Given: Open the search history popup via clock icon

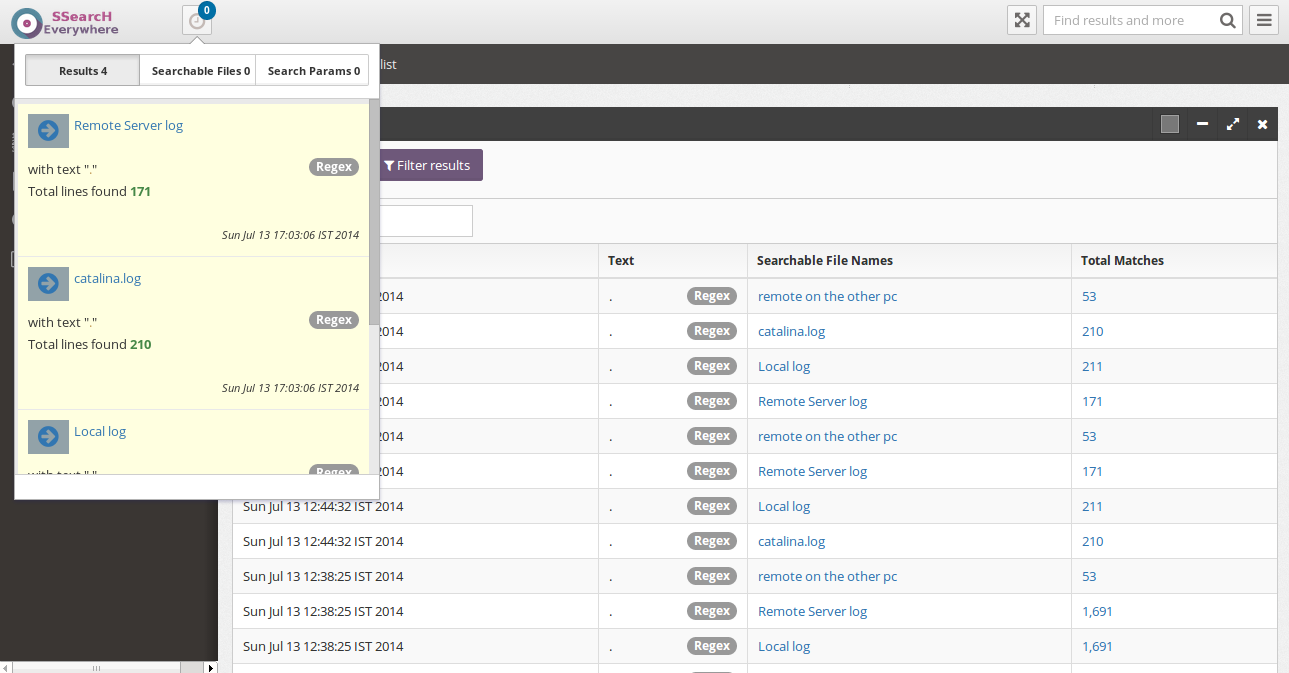Looking at the screenshot, I should point(196,20).
